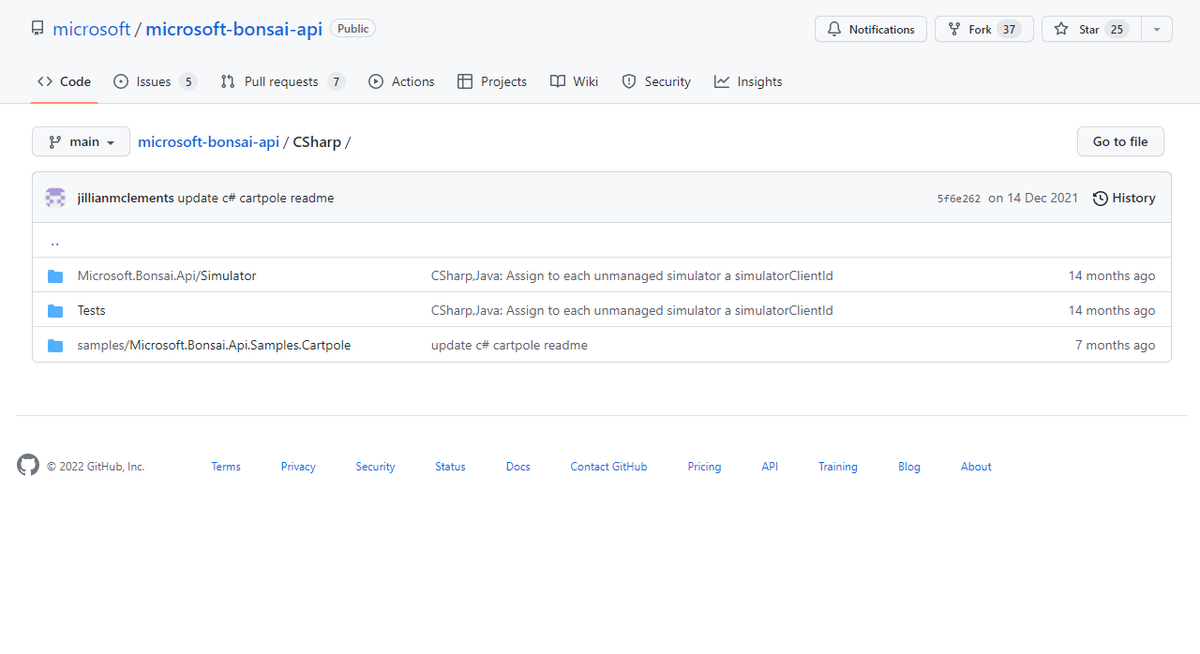The image size is (1200, 654).
Task: Click the GitHub octocat logo in footer
Action: (x=28, y=465)
